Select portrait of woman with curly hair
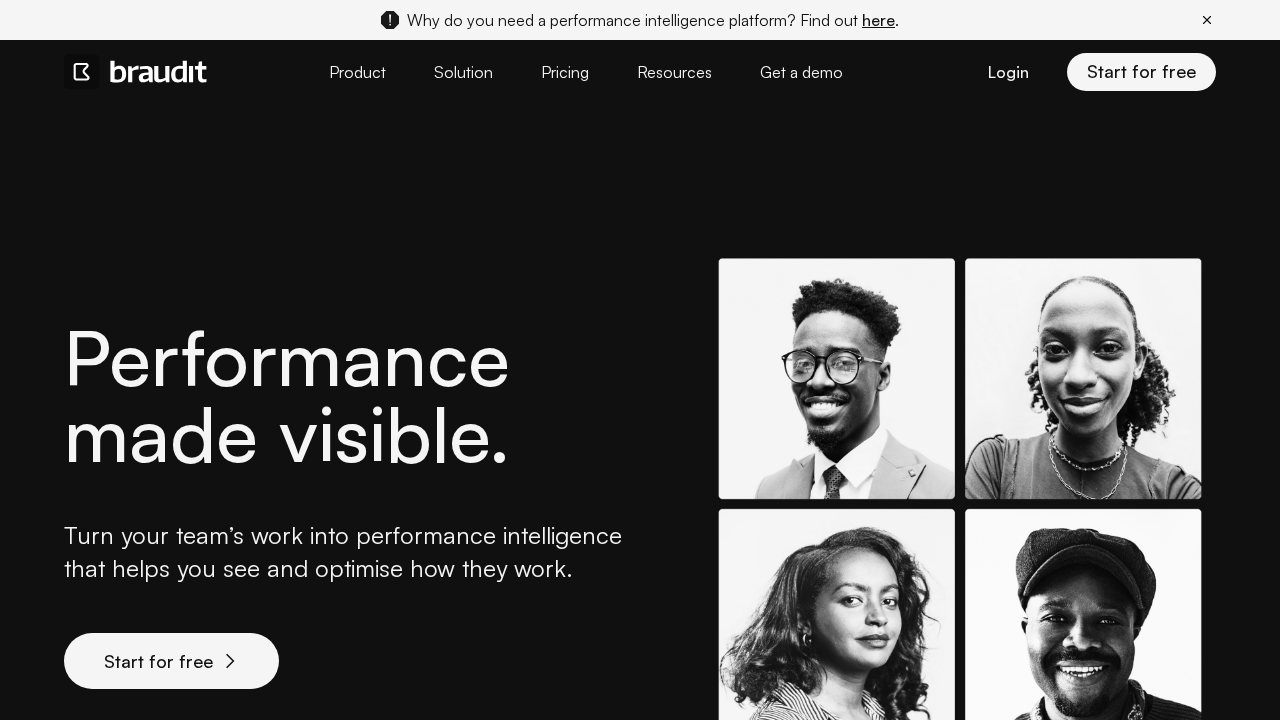 pos(837,614)
